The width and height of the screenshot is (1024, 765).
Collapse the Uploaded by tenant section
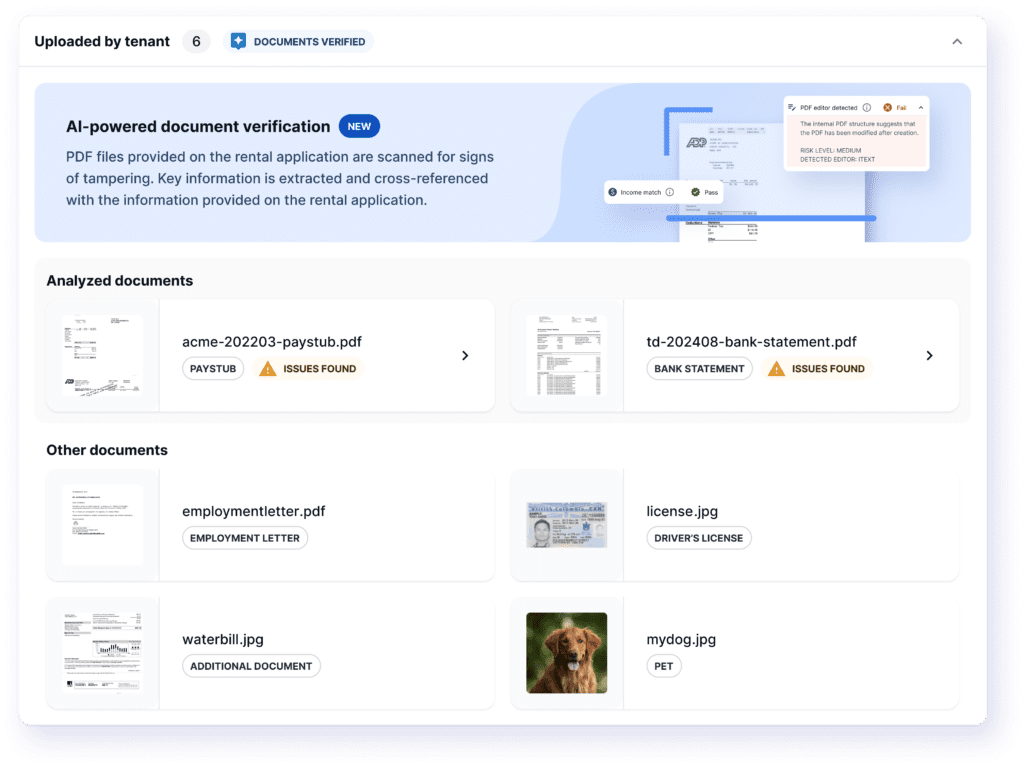[957, 42]
